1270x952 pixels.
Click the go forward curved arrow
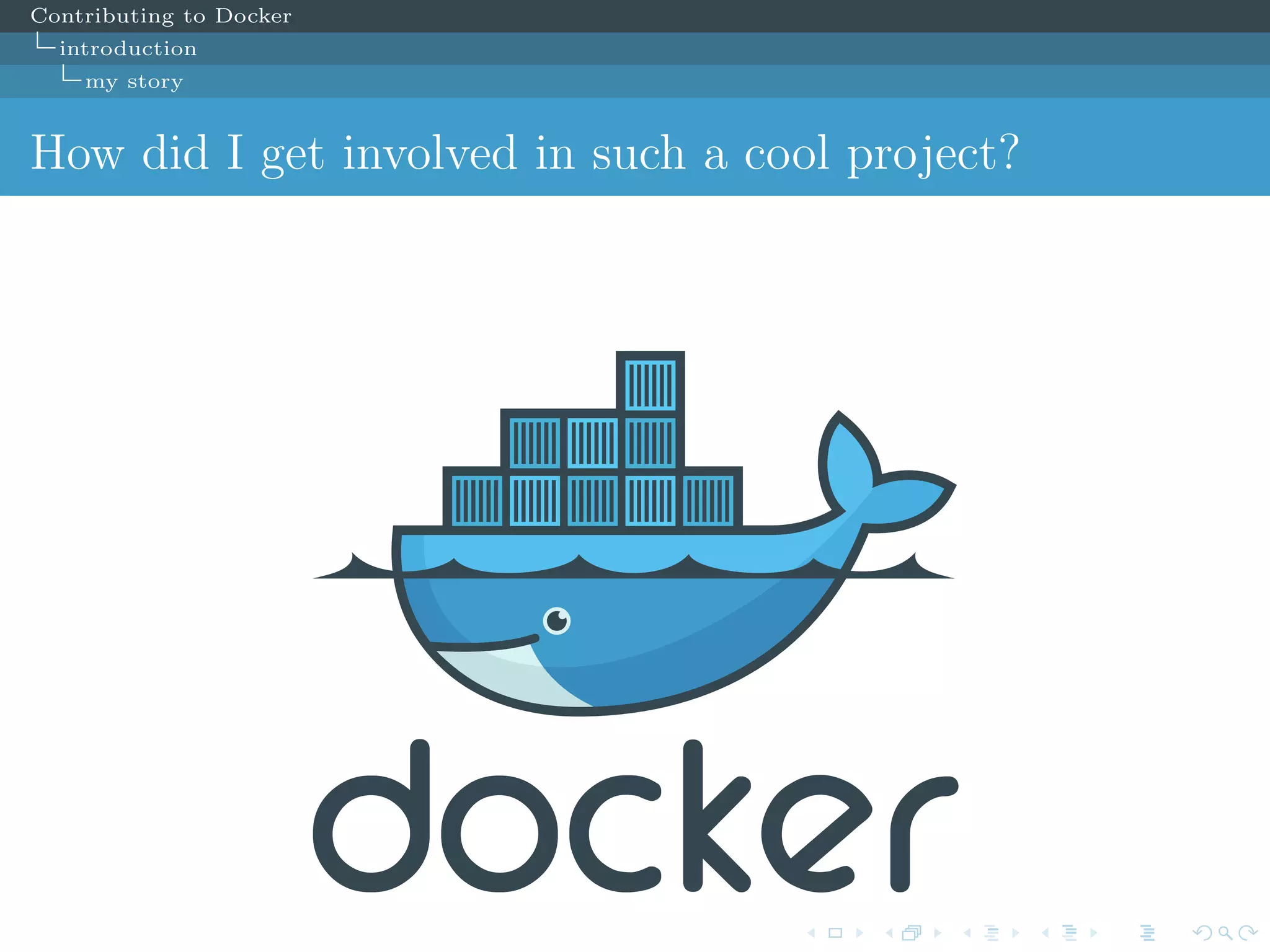pos(1248,933)
